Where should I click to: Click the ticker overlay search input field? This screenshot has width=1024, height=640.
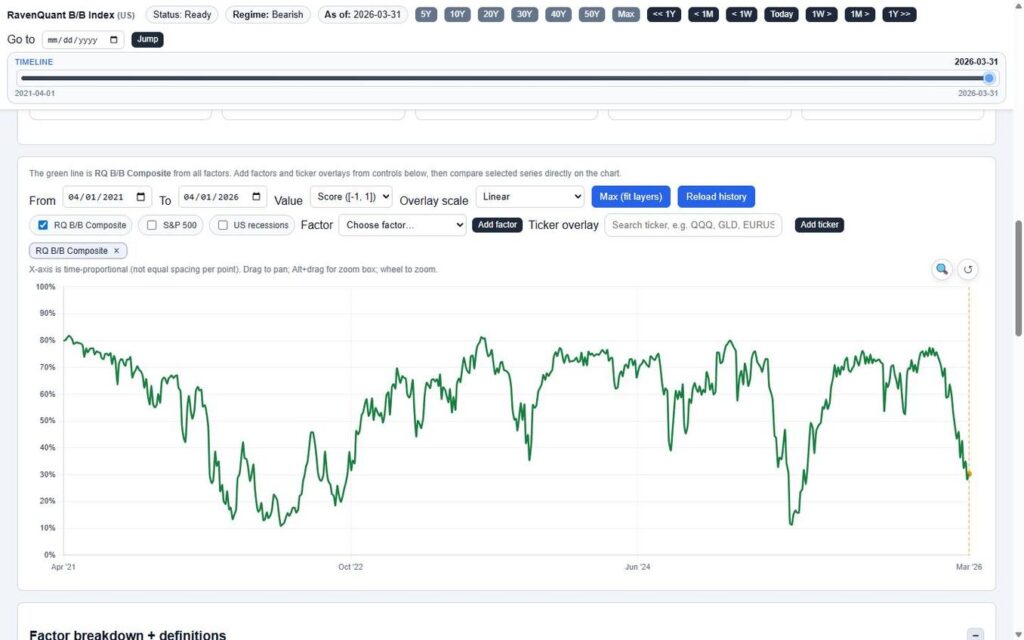(x=694, y=225)
